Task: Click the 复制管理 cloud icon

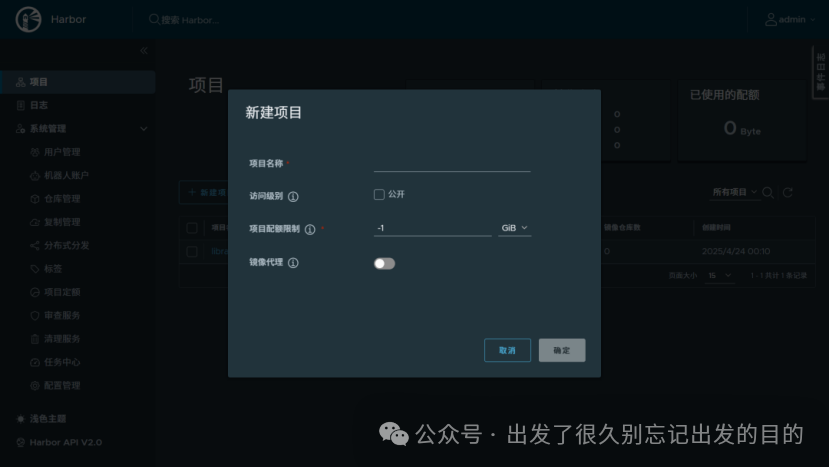Action: (x=35, y=222)
